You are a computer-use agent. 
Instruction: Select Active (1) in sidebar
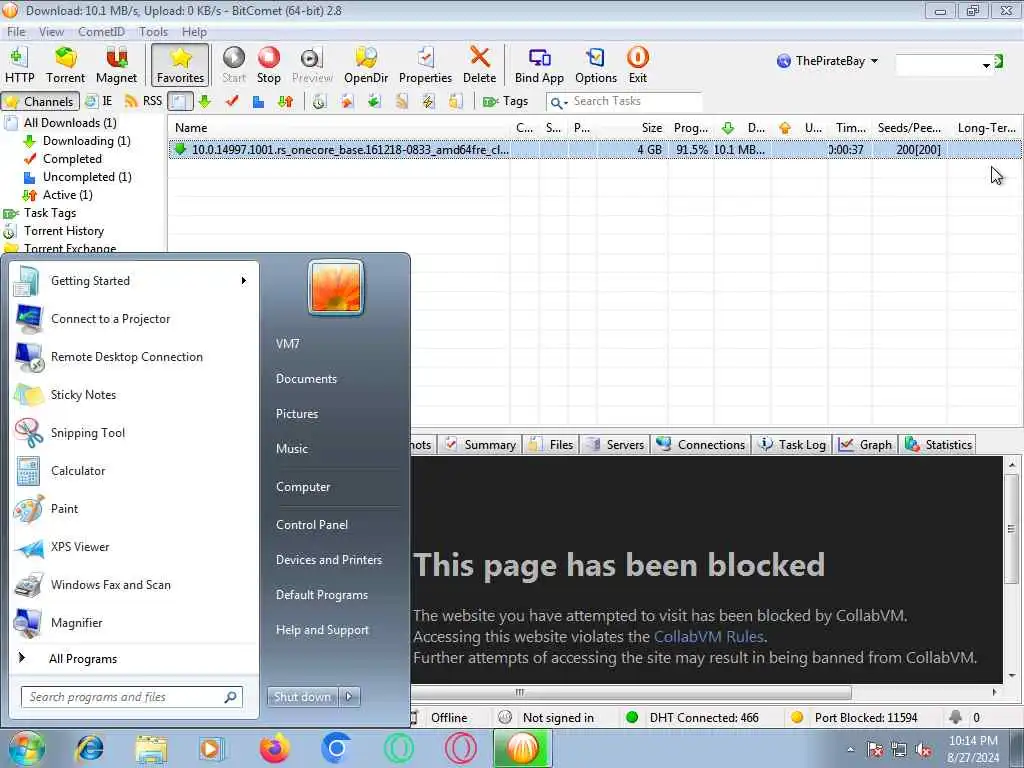(x=67, y=195)
